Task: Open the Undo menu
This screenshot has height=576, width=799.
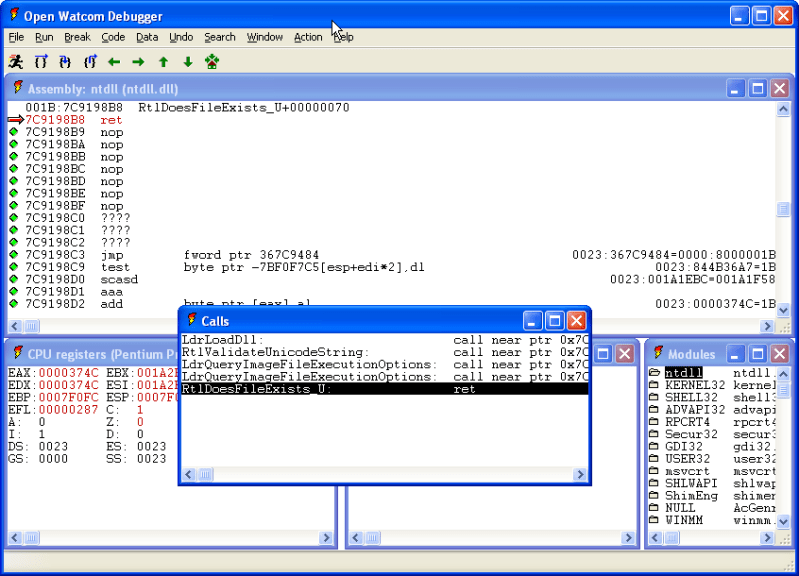Action: (x=181, y=37)
